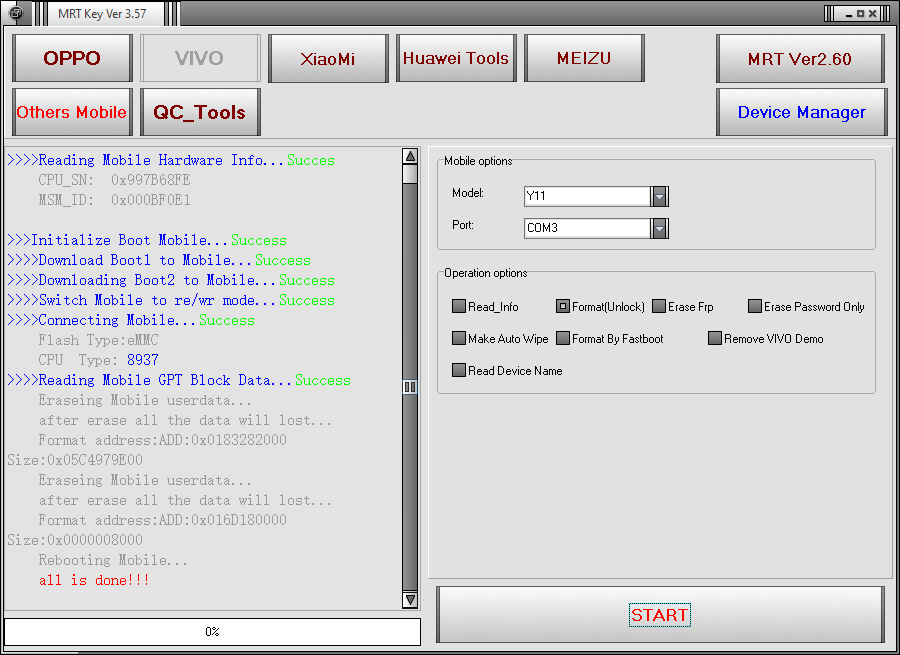Click the log scrollbar down arrow
900x655 pixels.
coord(410,600)
